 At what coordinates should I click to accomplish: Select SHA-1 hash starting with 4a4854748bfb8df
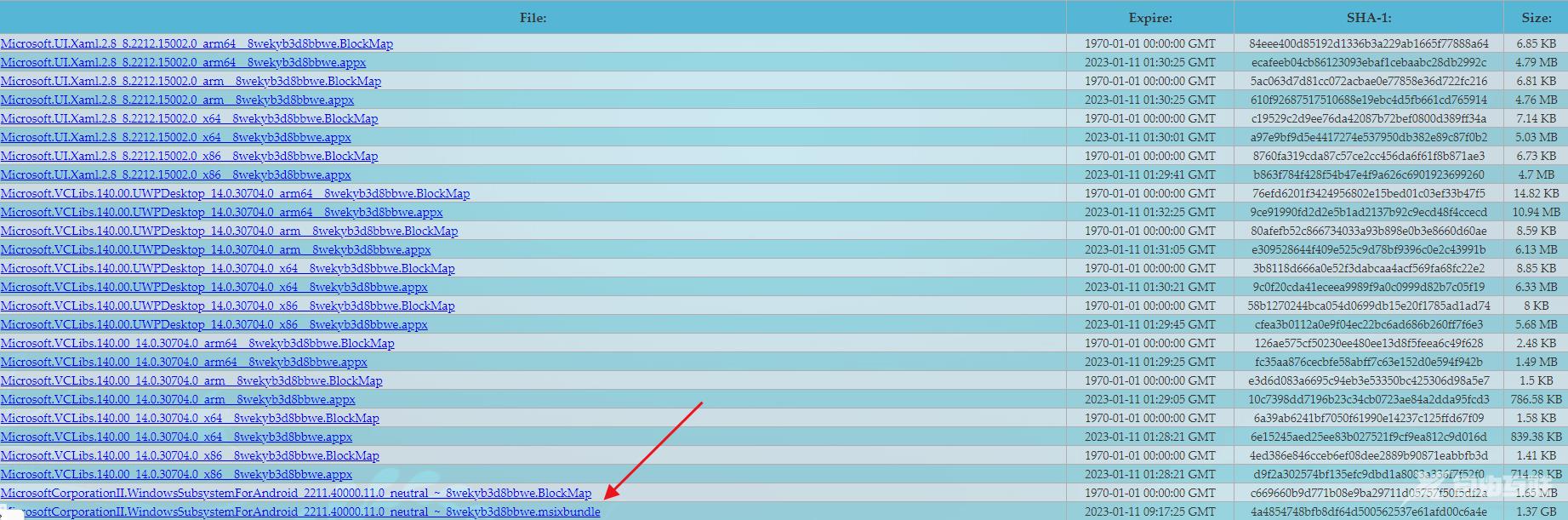pos(1369,511)
